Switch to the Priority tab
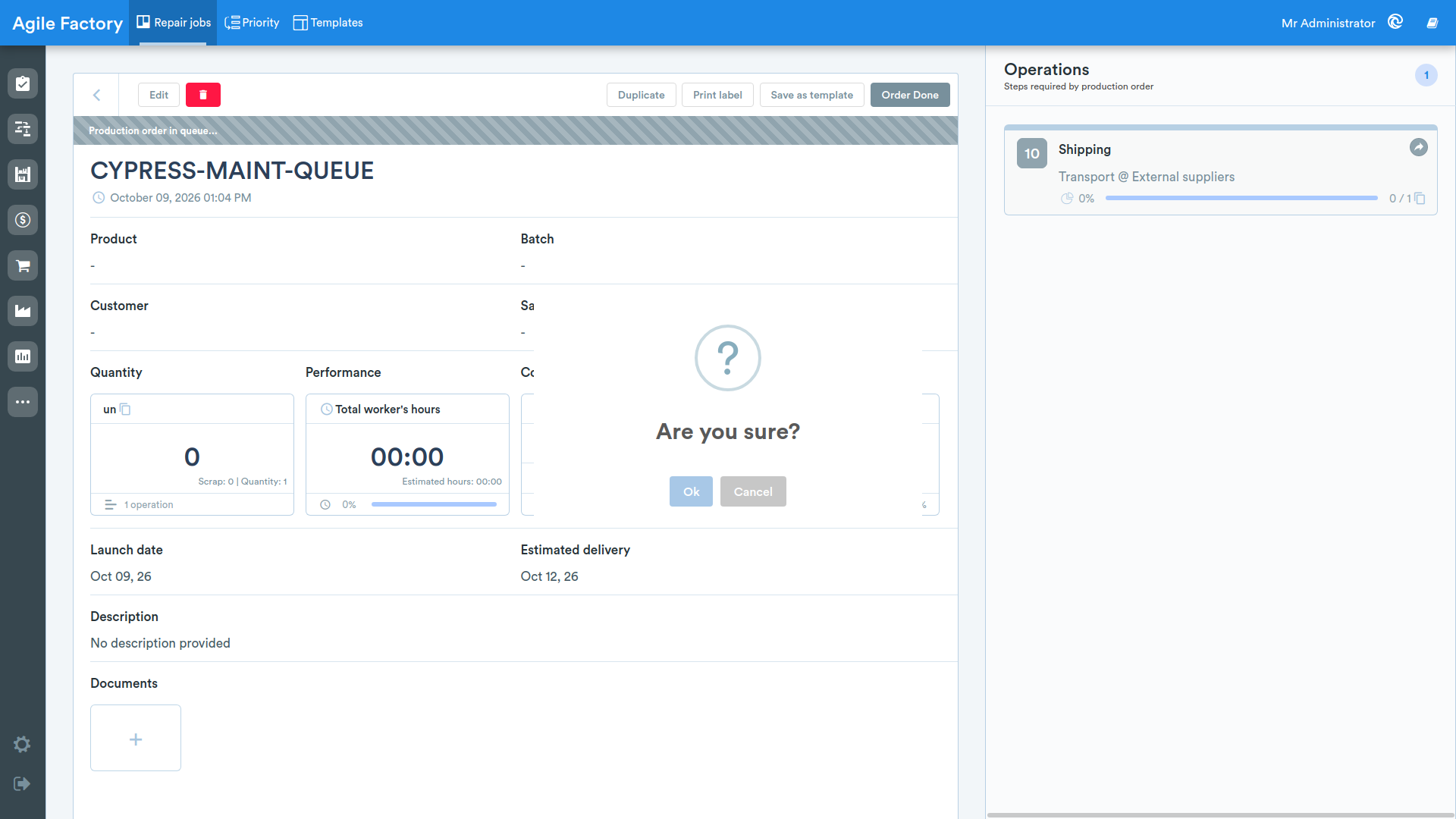 (252, 23)
